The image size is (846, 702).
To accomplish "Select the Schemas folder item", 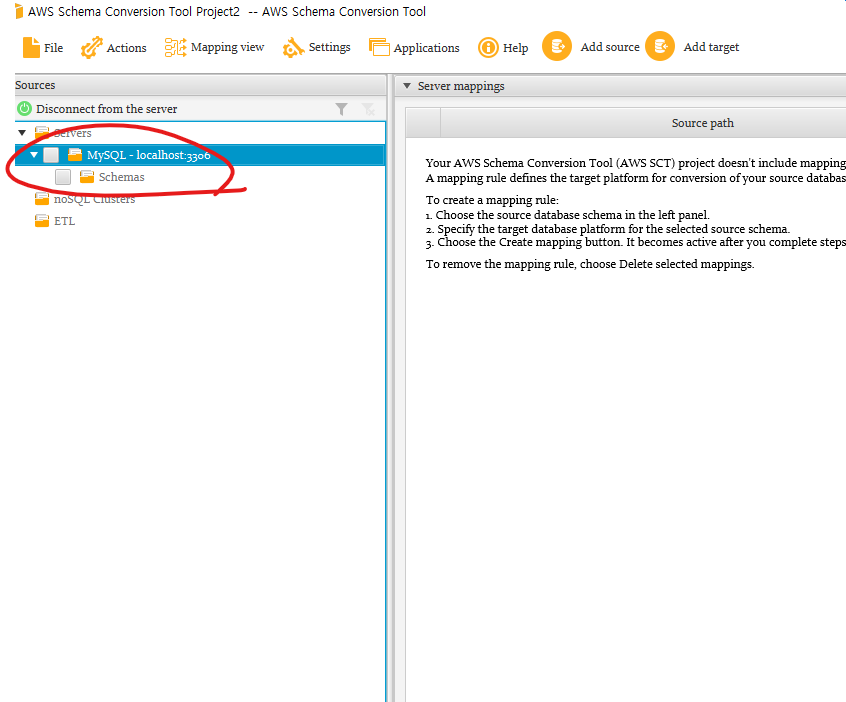I will (x=121, y=177).
